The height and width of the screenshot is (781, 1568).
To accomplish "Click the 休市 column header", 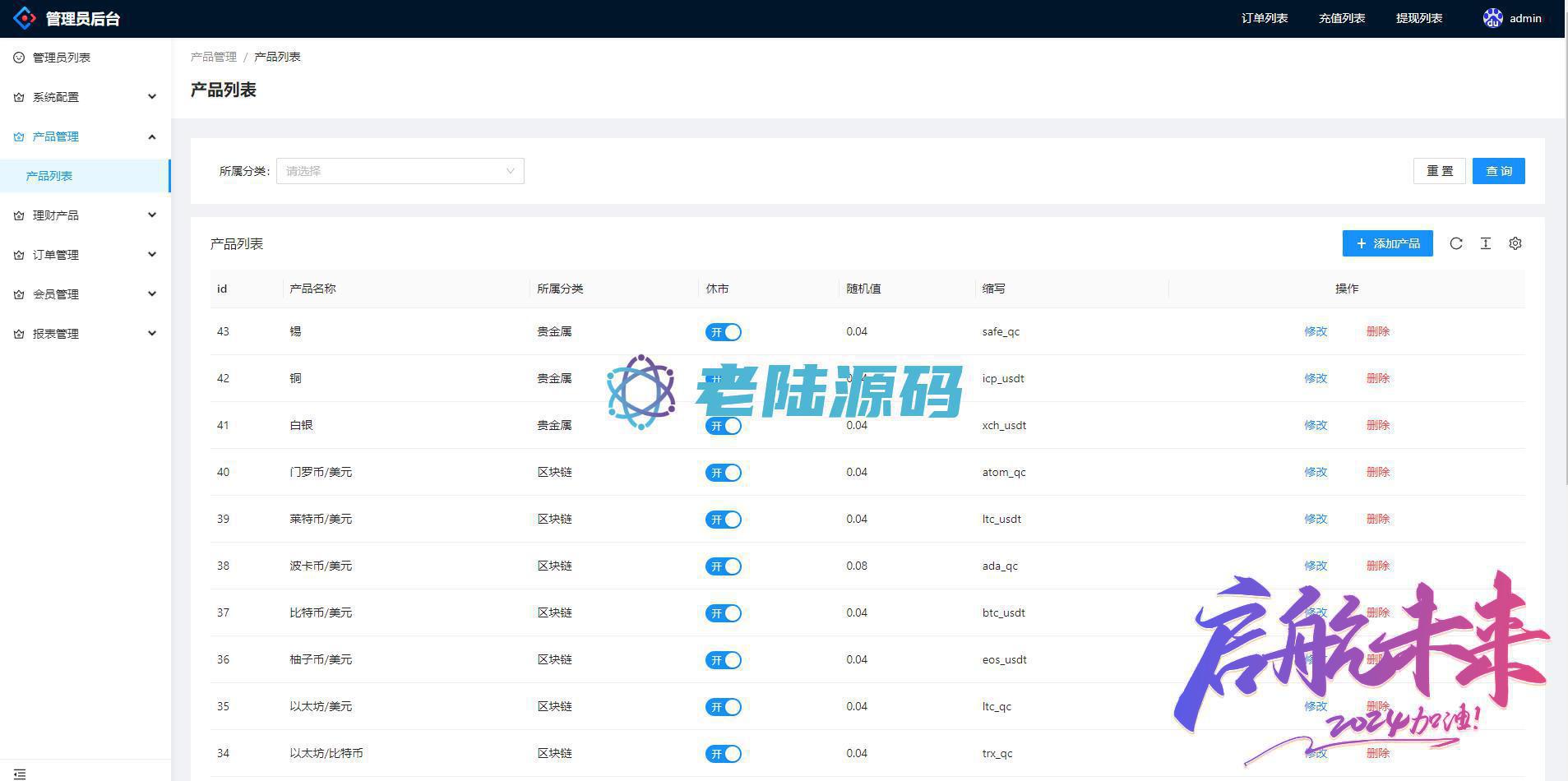I will pos(717,289).
